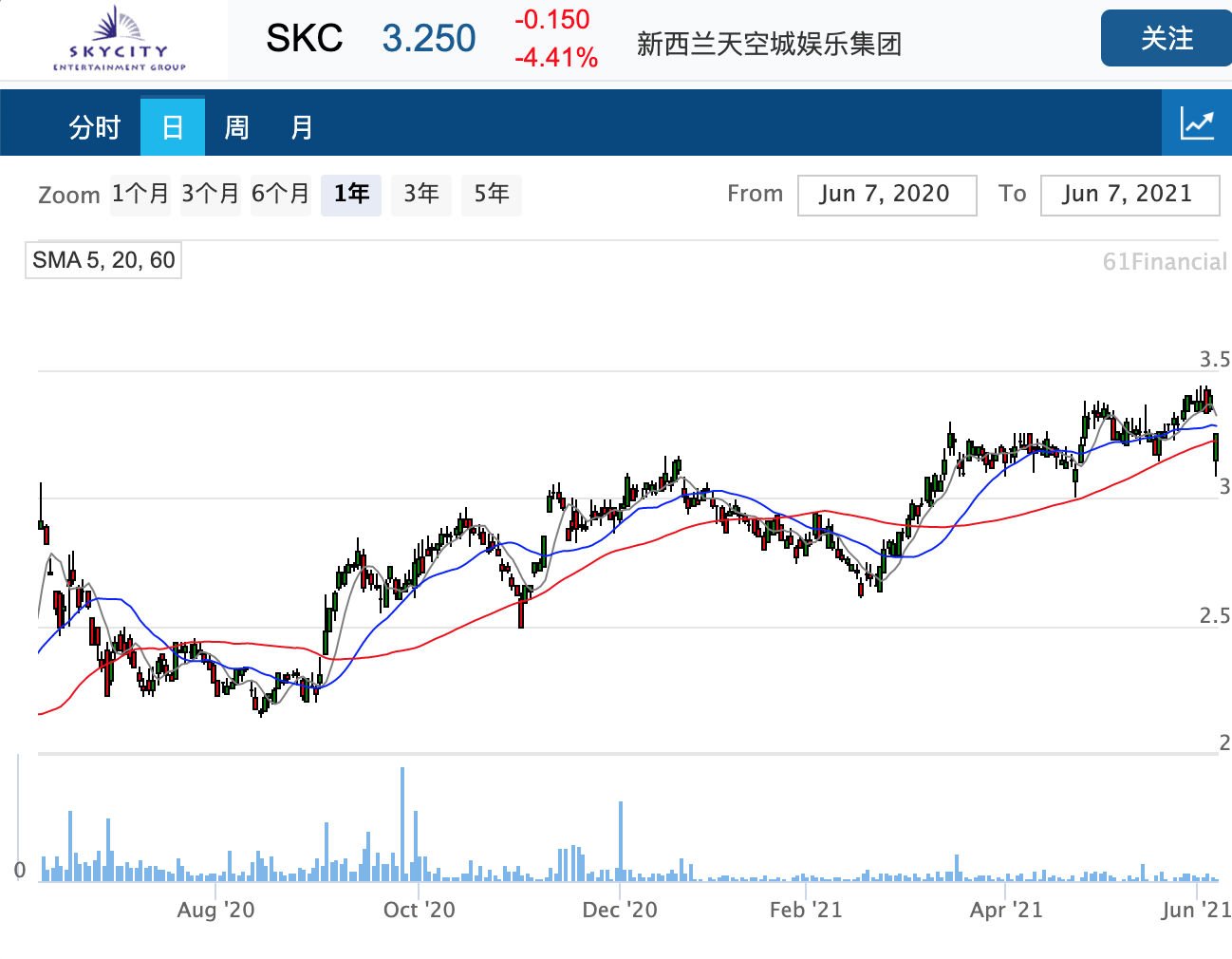Click the 3.250 stock price
The width and height of the screenshot is (1232, 959).
coord(429,39)
